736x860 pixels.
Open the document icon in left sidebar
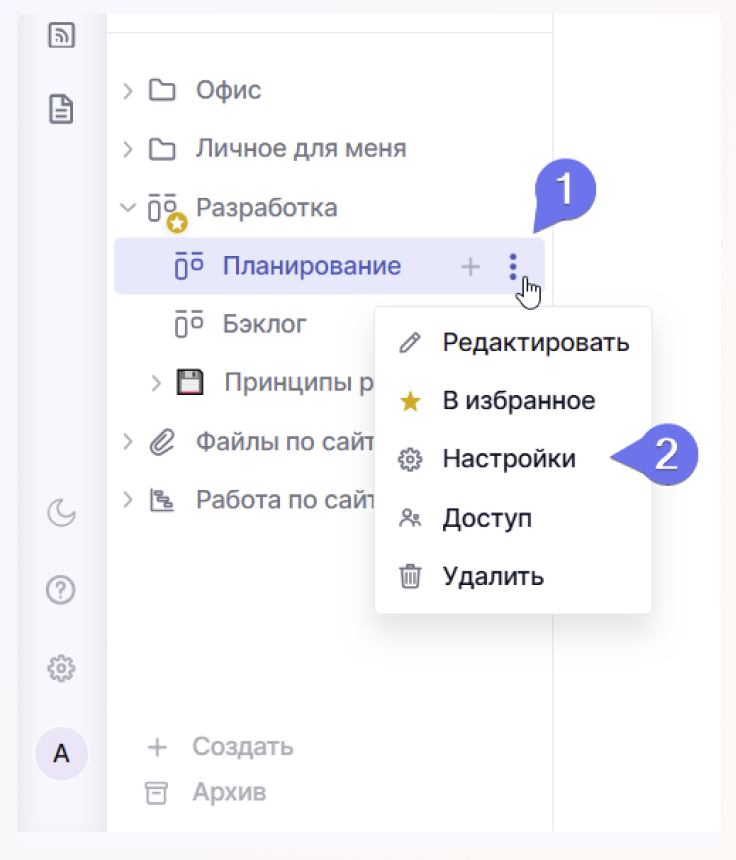pyautogui.click(x=62, y=108)
